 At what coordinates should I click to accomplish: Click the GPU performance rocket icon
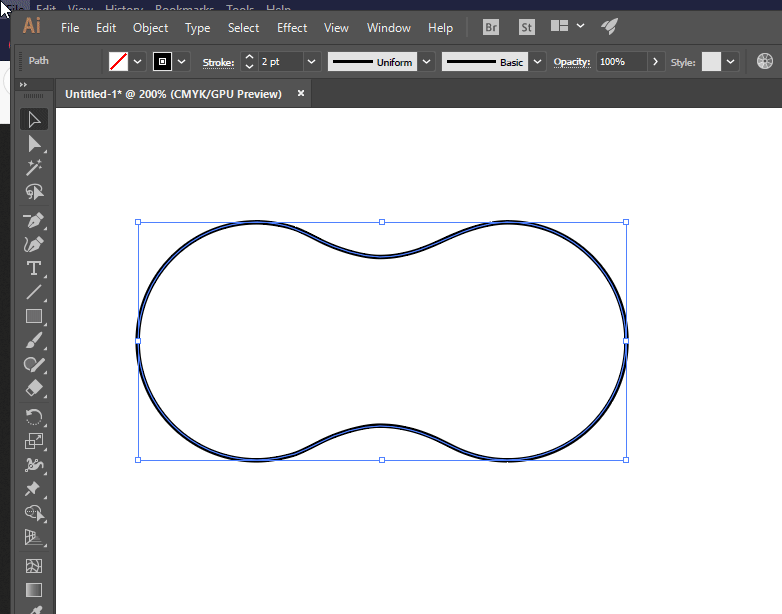point(609,26)
